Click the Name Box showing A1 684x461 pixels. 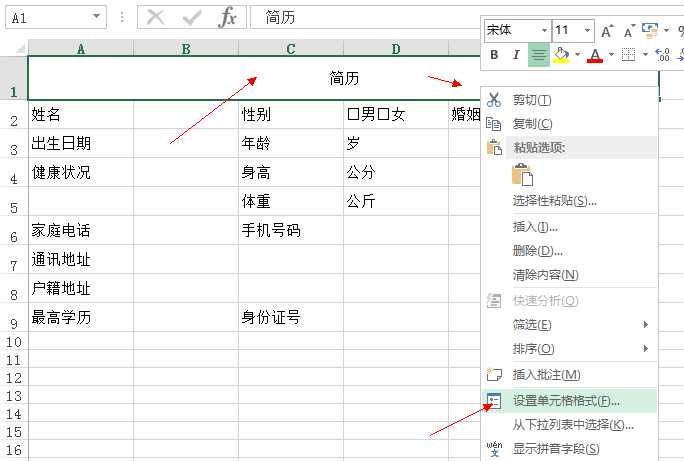[56, 17]
